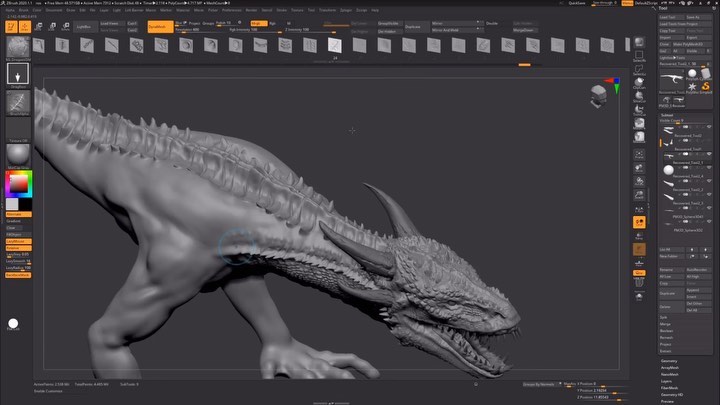Choose the TrimCurve tool icon
The width and height of the screenshot is (720, 405).
[x=639, y=110]
